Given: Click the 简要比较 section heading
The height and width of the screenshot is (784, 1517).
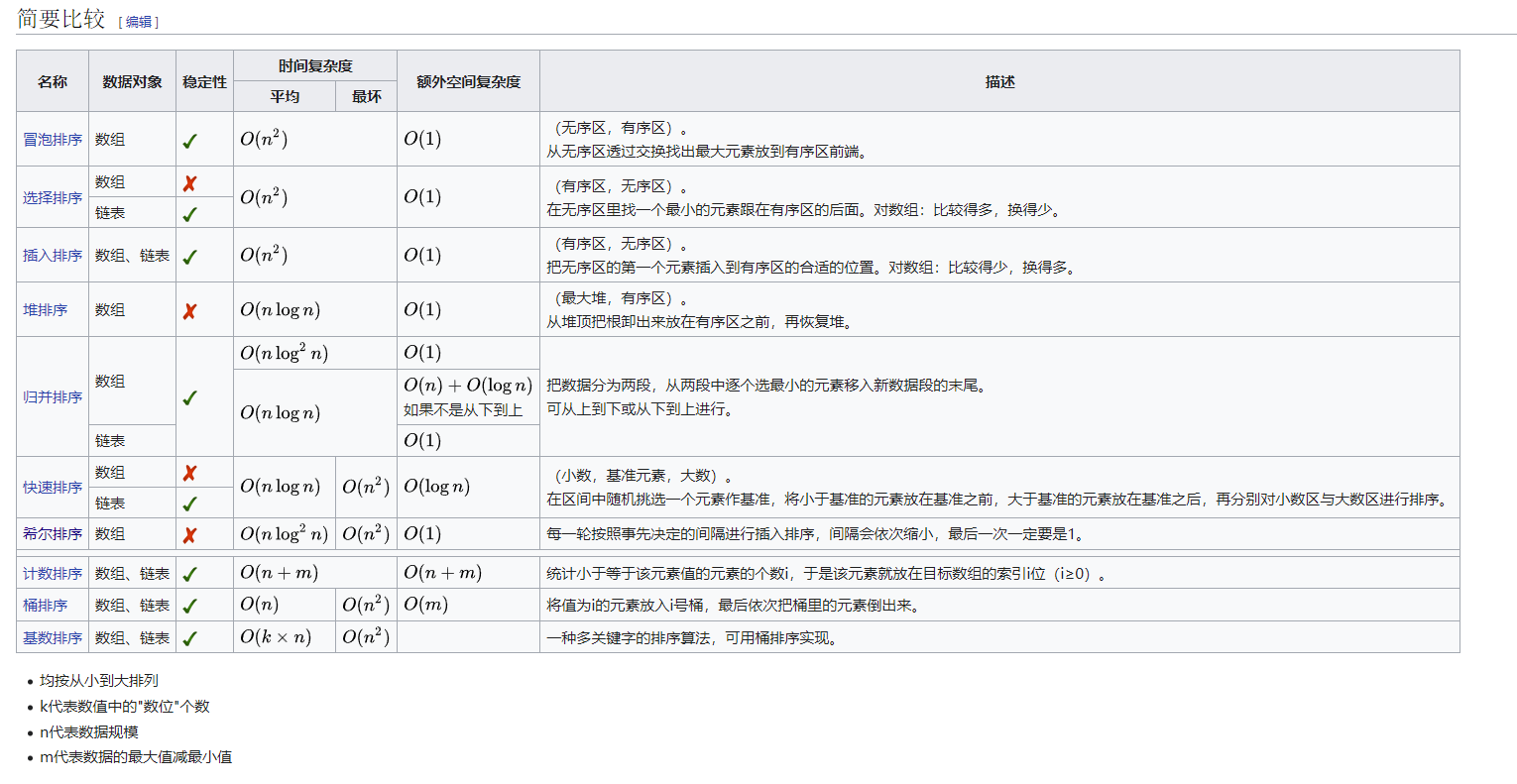Looking at the screenshot, I should pos(61,18).
